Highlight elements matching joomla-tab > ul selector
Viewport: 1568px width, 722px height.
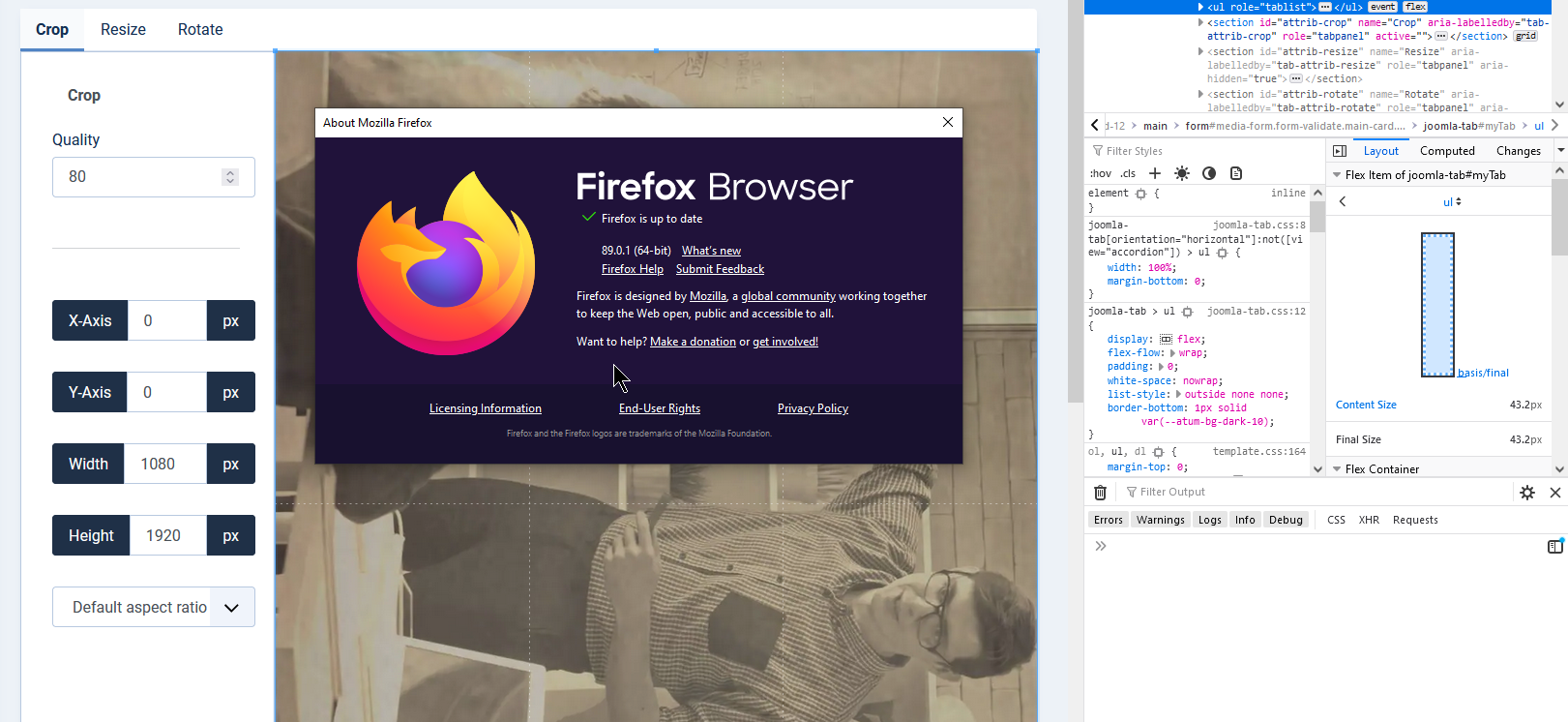(x=1187, y=312)
